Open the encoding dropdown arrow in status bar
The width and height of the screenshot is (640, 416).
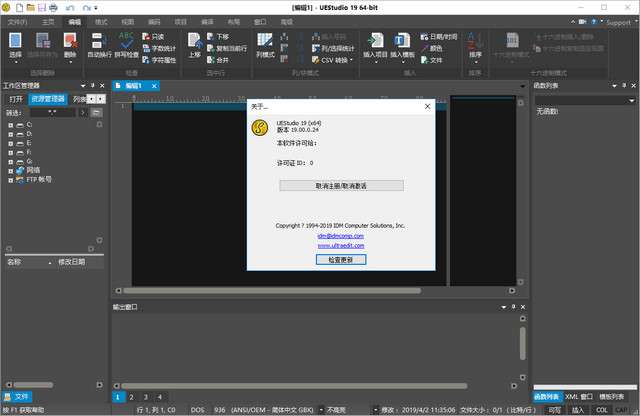pyautogui.click(x=321, y=409)
